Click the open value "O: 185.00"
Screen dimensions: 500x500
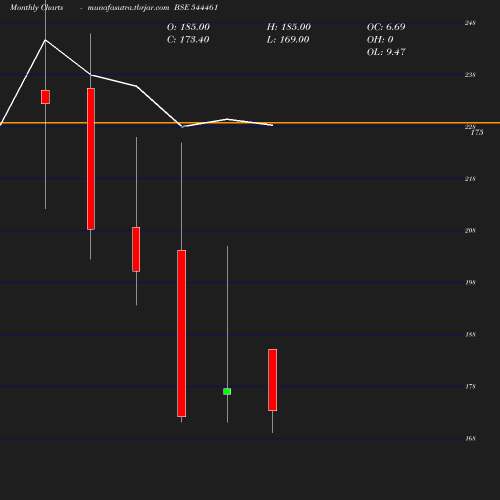[188, 27]
